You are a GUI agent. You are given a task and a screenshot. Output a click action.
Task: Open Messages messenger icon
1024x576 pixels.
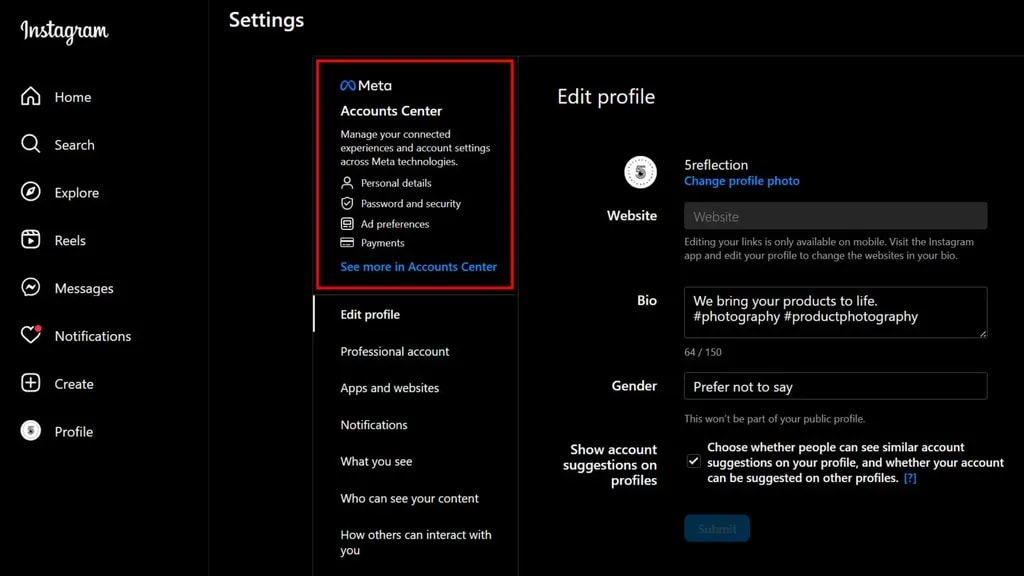31,288
